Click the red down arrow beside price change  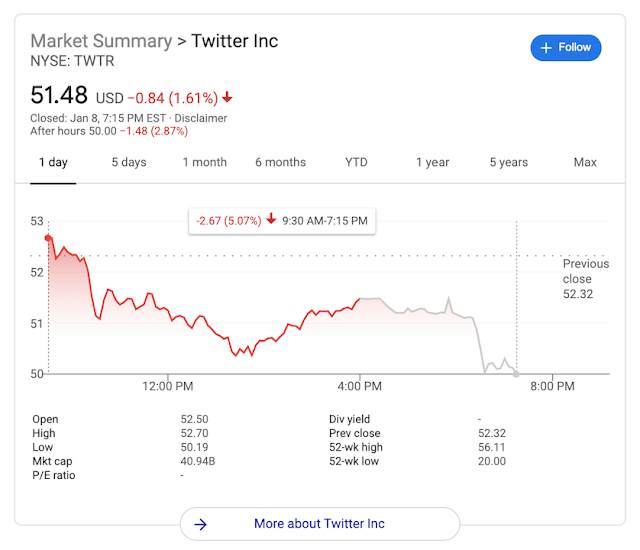[x=228, y=97]
